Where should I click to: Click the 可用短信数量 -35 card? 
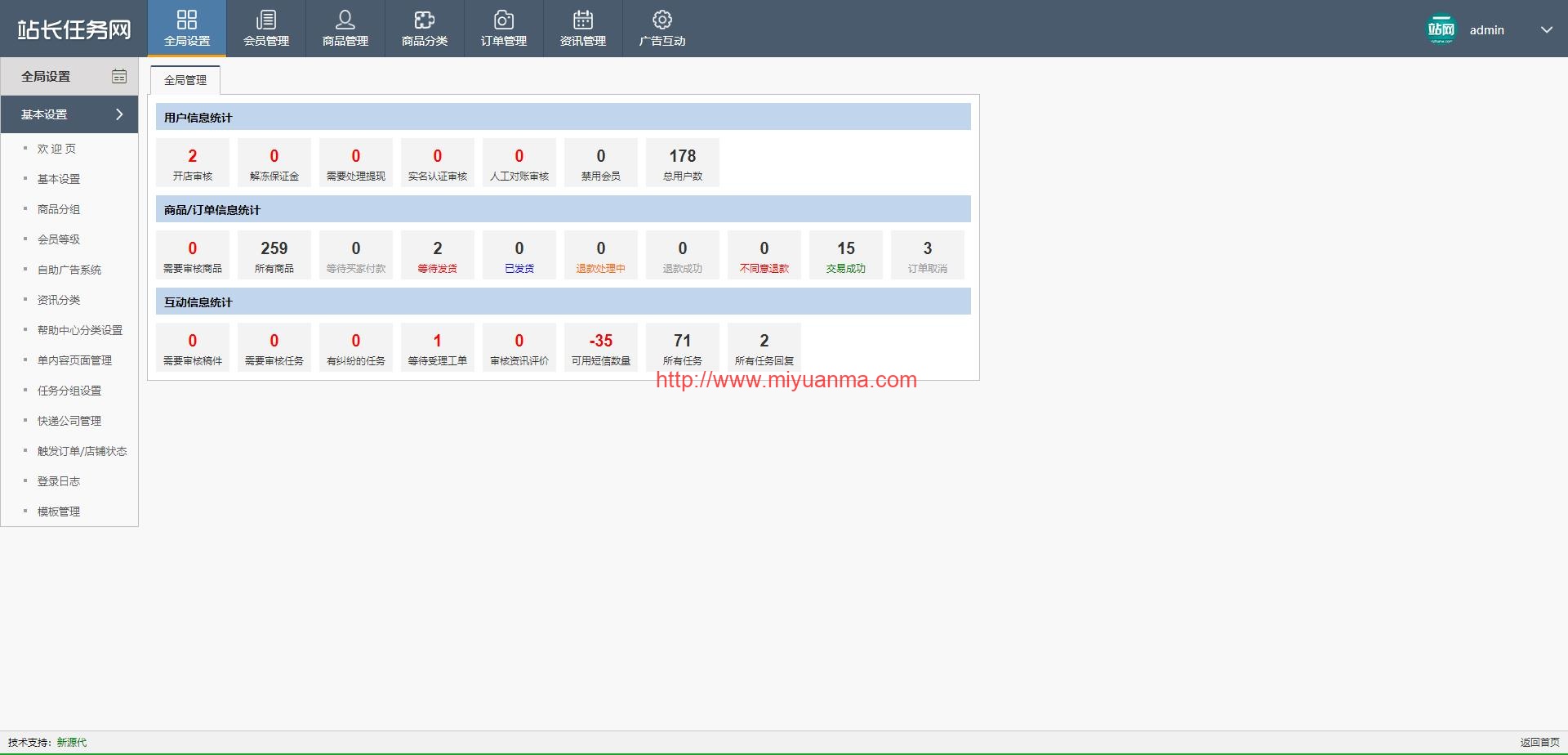[601, 347]
